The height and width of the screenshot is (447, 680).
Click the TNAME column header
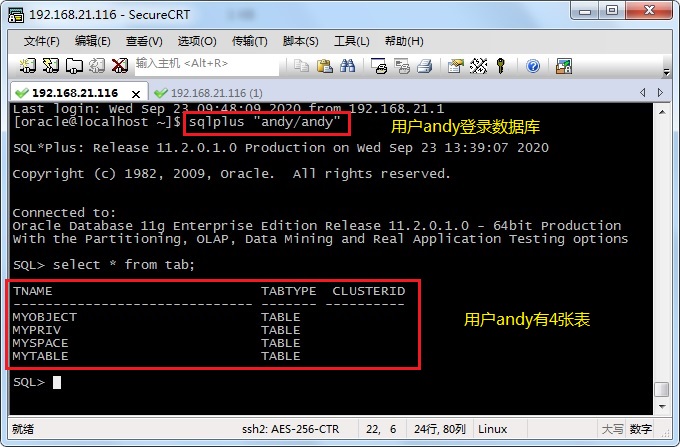pyautogui.click(x=33, y=291)
